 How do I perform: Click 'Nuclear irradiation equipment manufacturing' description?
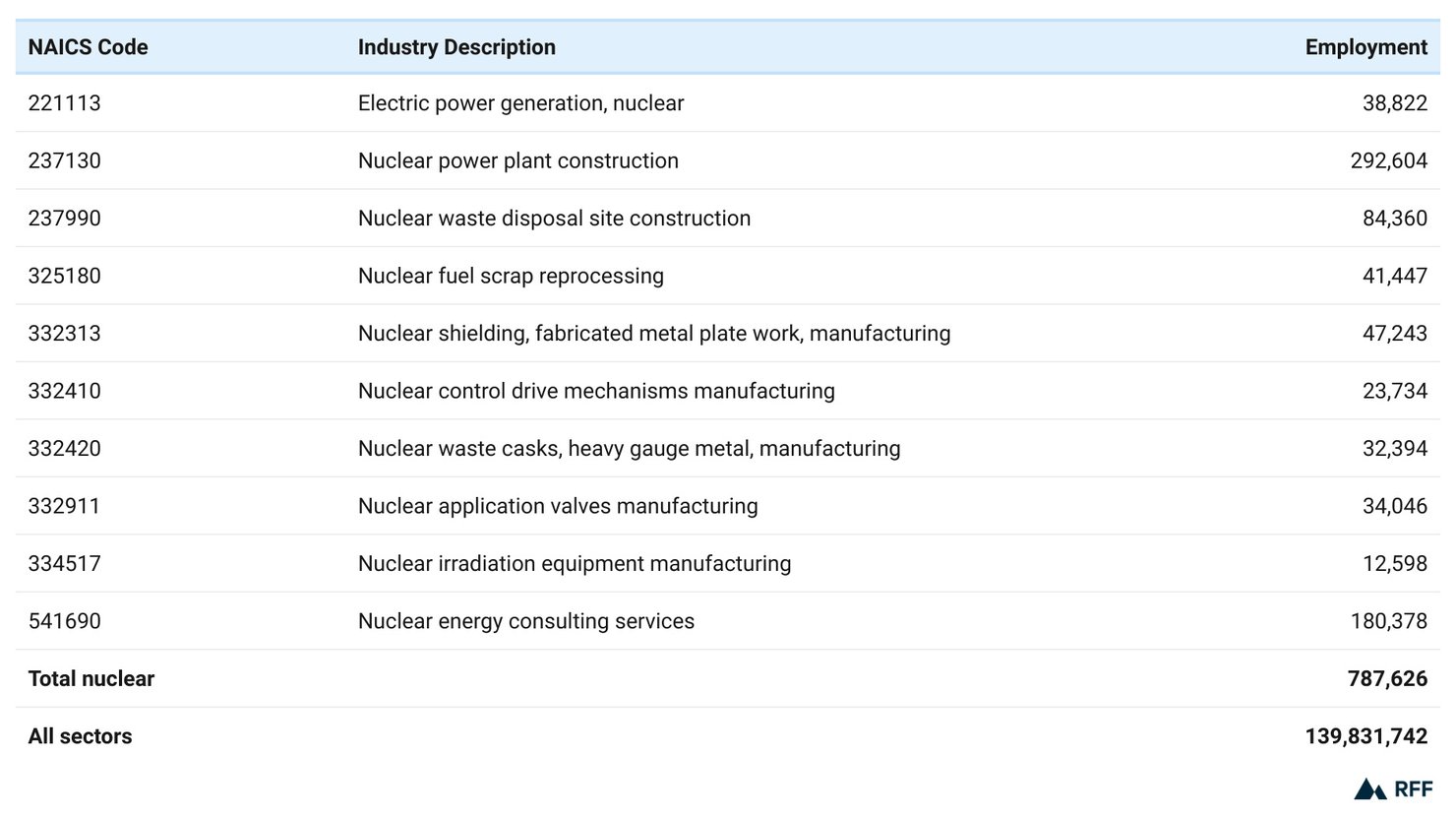pyautogui.click(x=575, y=564)
